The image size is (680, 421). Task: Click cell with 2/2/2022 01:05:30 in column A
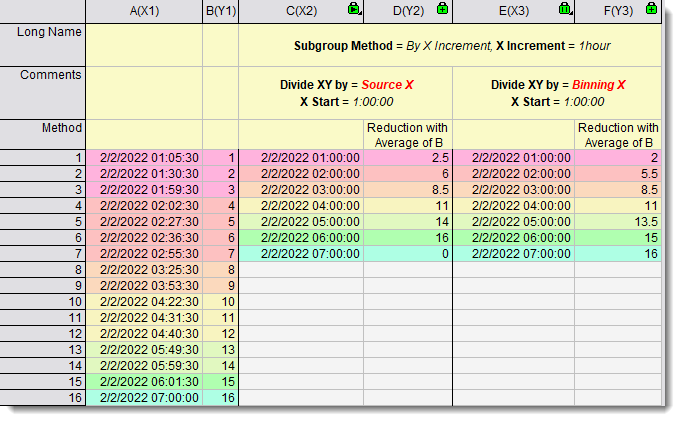point(144,157)
